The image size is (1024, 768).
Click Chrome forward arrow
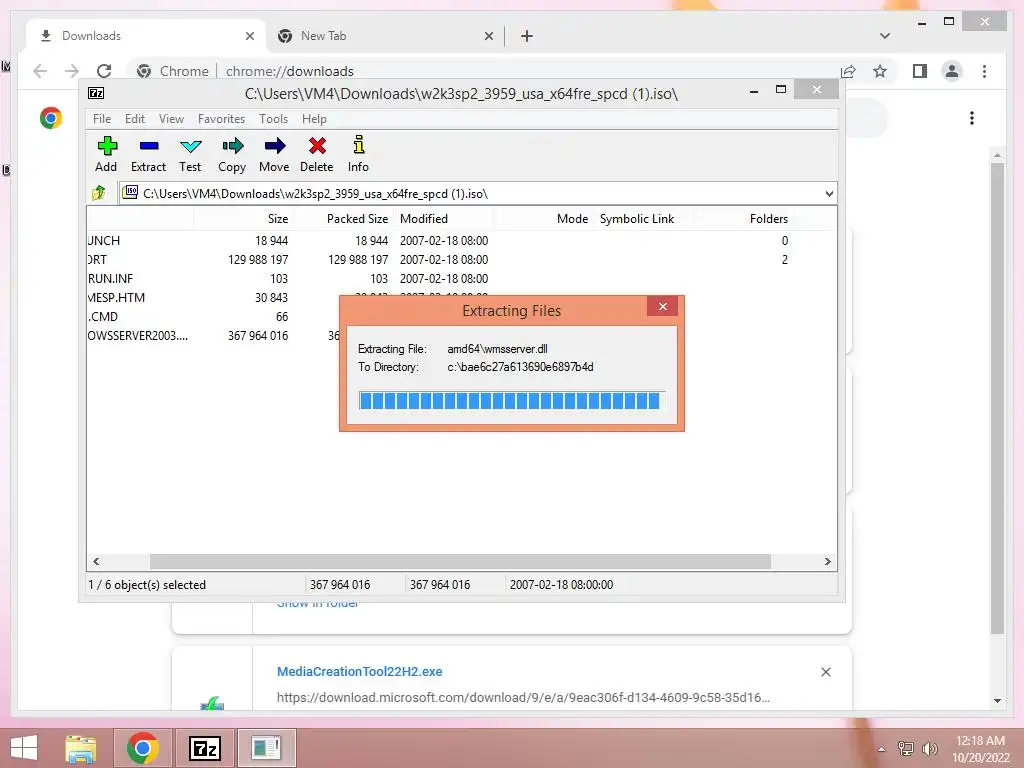72,71
